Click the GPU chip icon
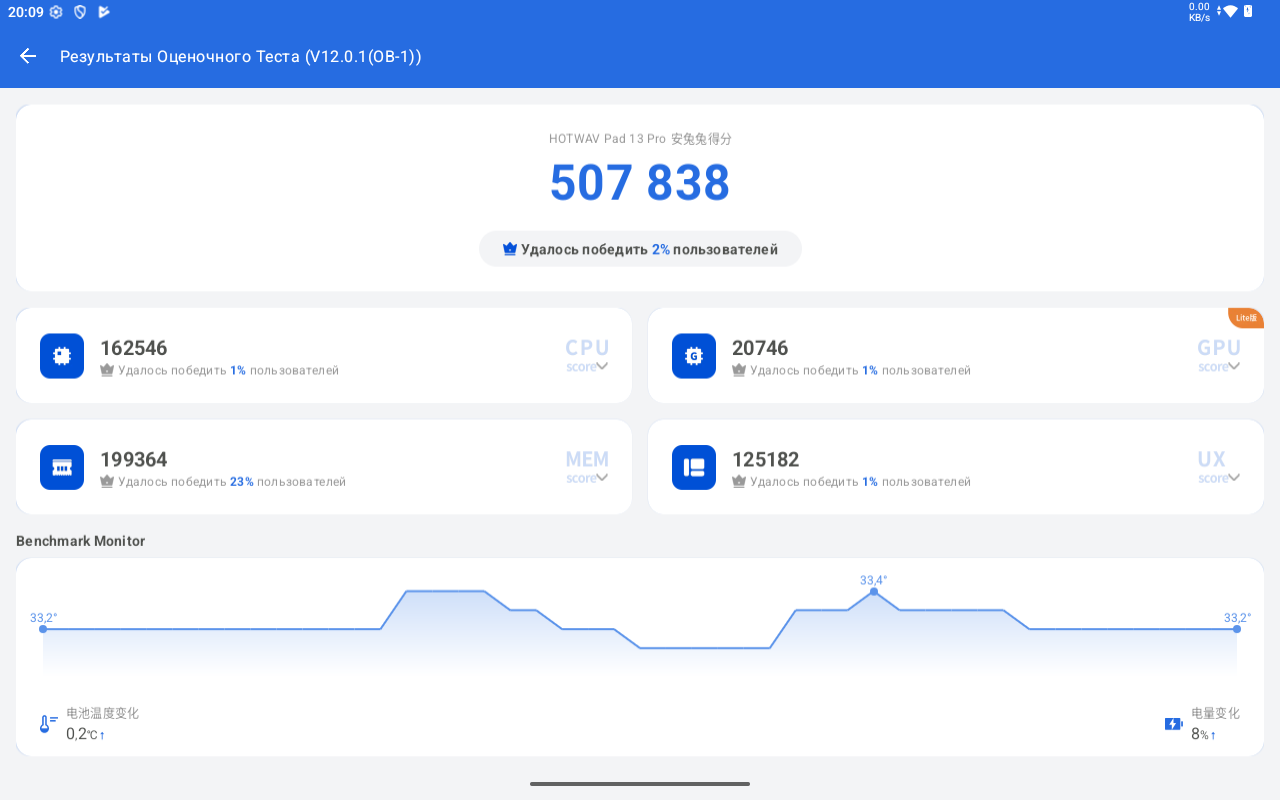 click(694, 356)
